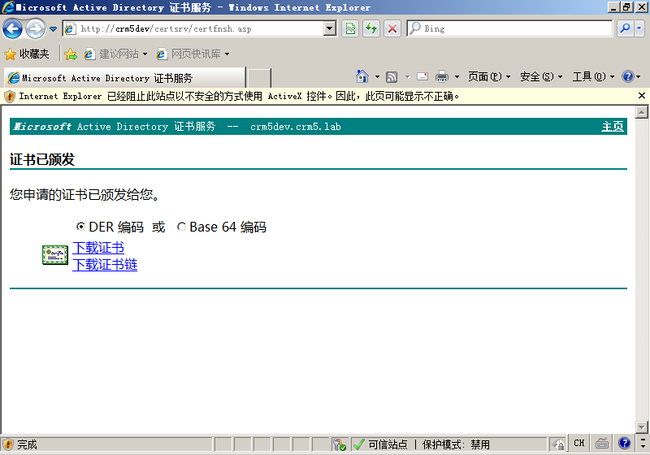Click the CH input language indicator

tap(579, 443)
